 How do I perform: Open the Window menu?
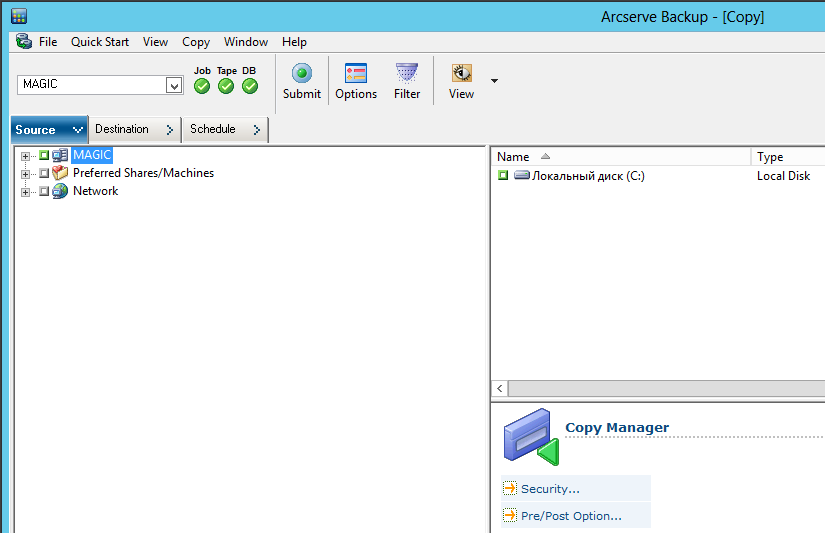click(x=246, y=42)
